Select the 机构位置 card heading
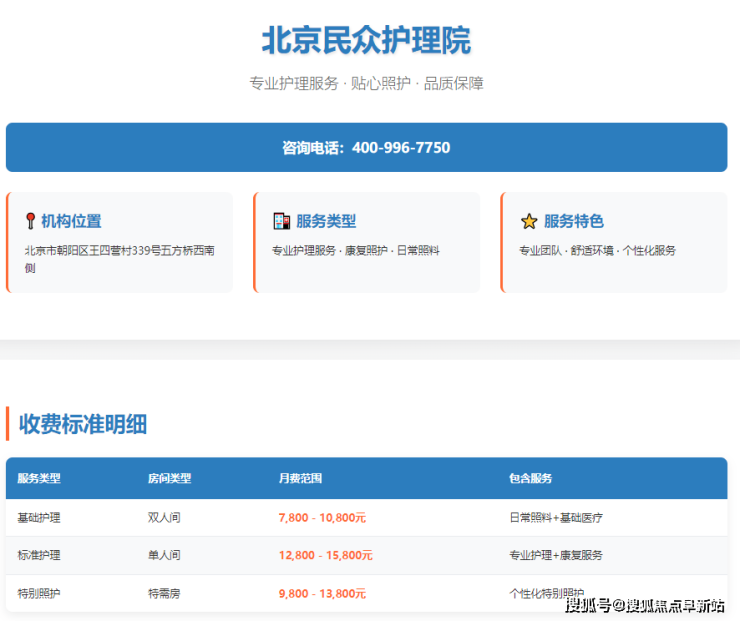 coord(71,221)
